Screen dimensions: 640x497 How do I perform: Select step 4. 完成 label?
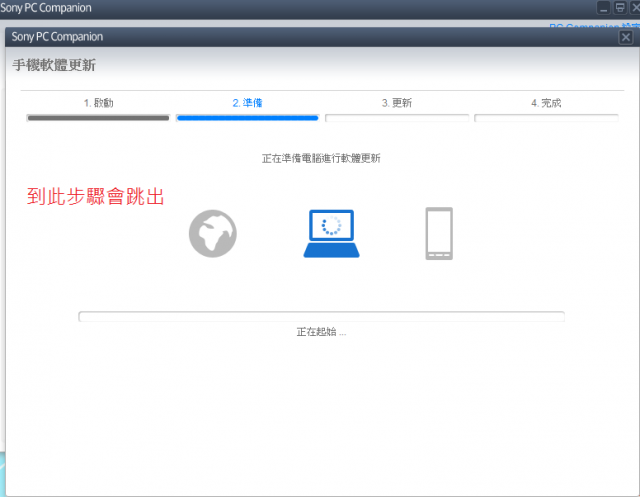coord(546,103)
